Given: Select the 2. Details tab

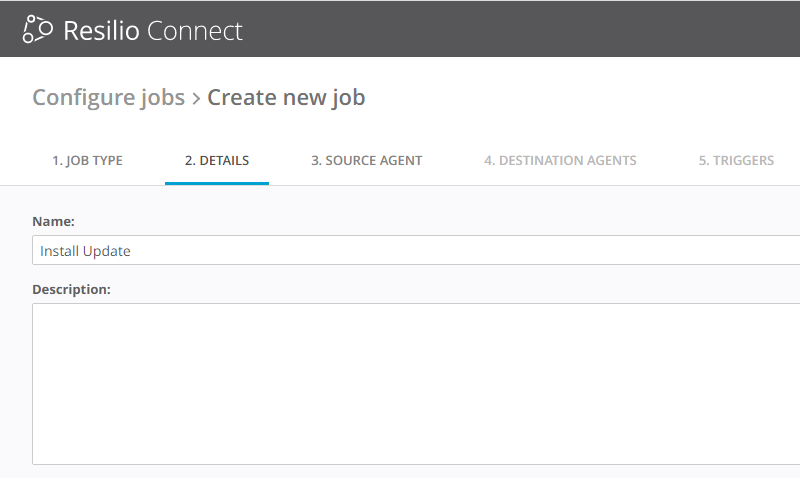Looking at the screenshot, I should pos(217,160).
